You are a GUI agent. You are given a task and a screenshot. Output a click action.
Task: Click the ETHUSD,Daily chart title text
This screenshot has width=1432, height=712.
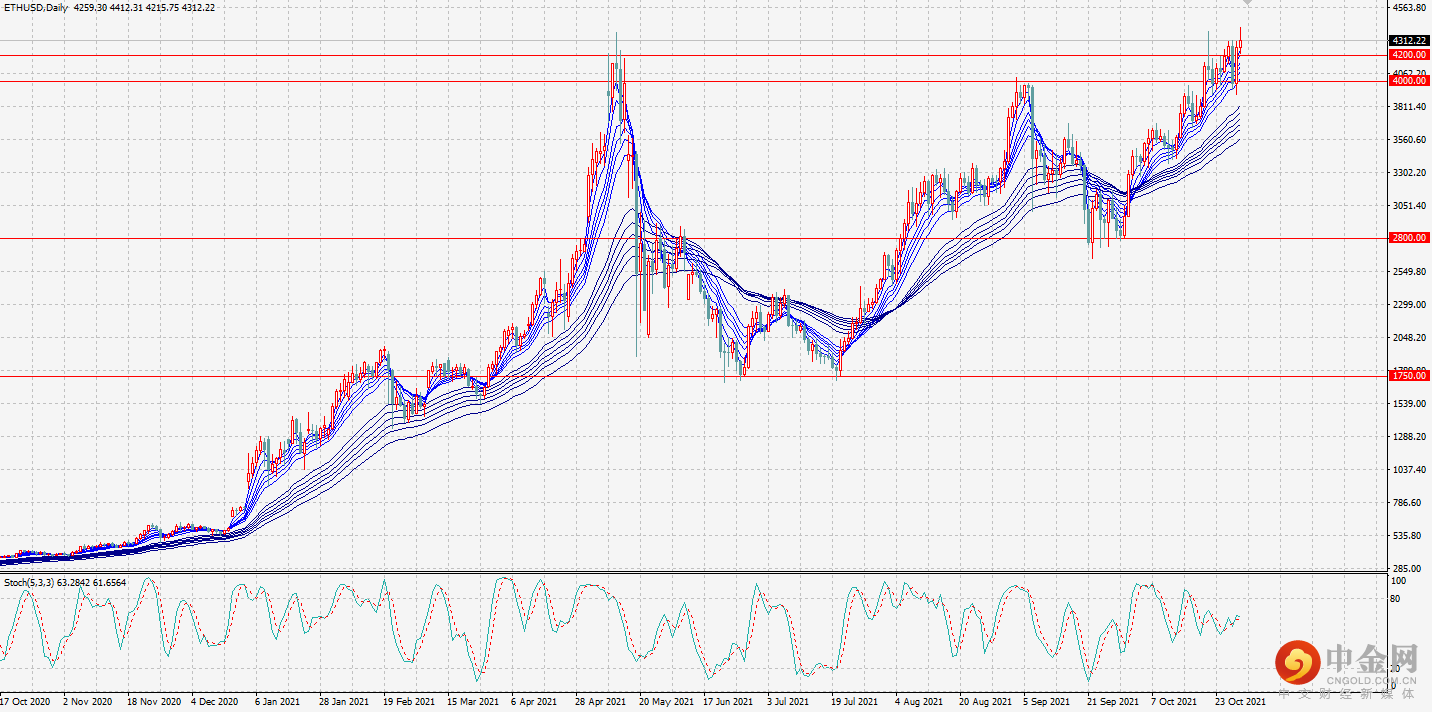click(x=35, y=7)
